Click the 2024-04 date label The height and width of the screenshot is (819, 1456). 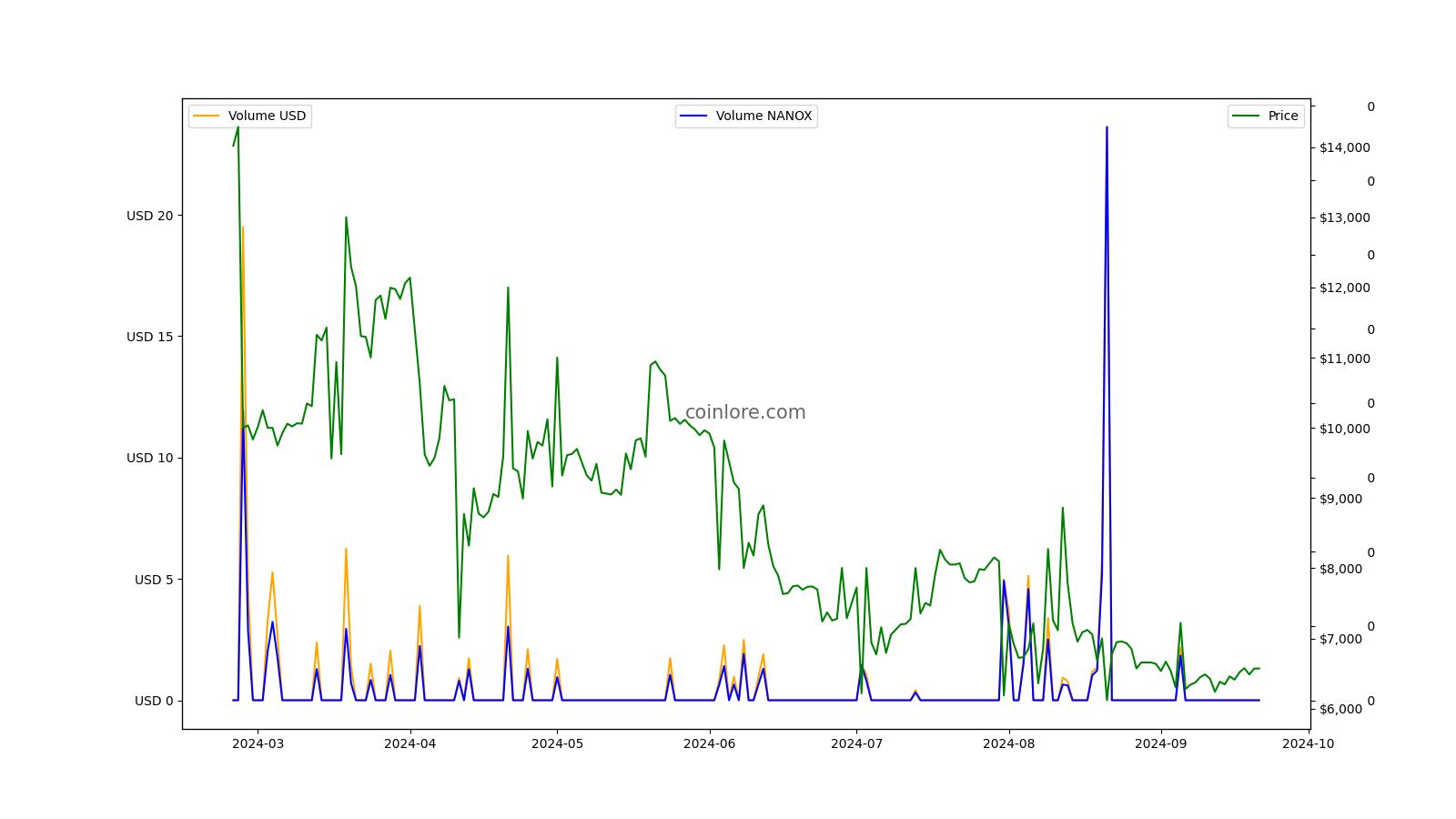[410, 743]
